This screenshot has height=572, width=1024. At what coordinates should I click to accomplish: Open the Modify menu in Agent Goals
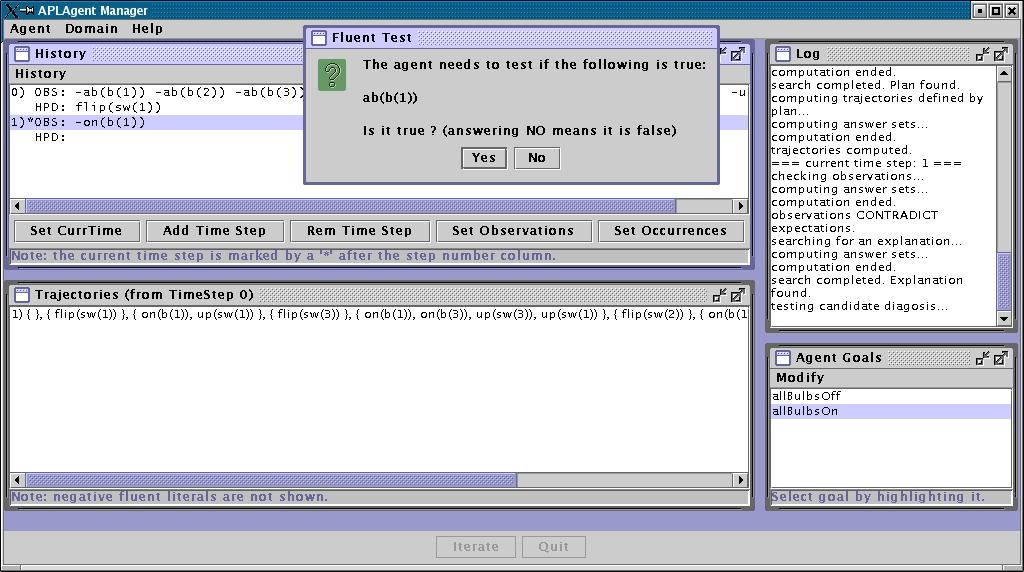click(800, 378)
